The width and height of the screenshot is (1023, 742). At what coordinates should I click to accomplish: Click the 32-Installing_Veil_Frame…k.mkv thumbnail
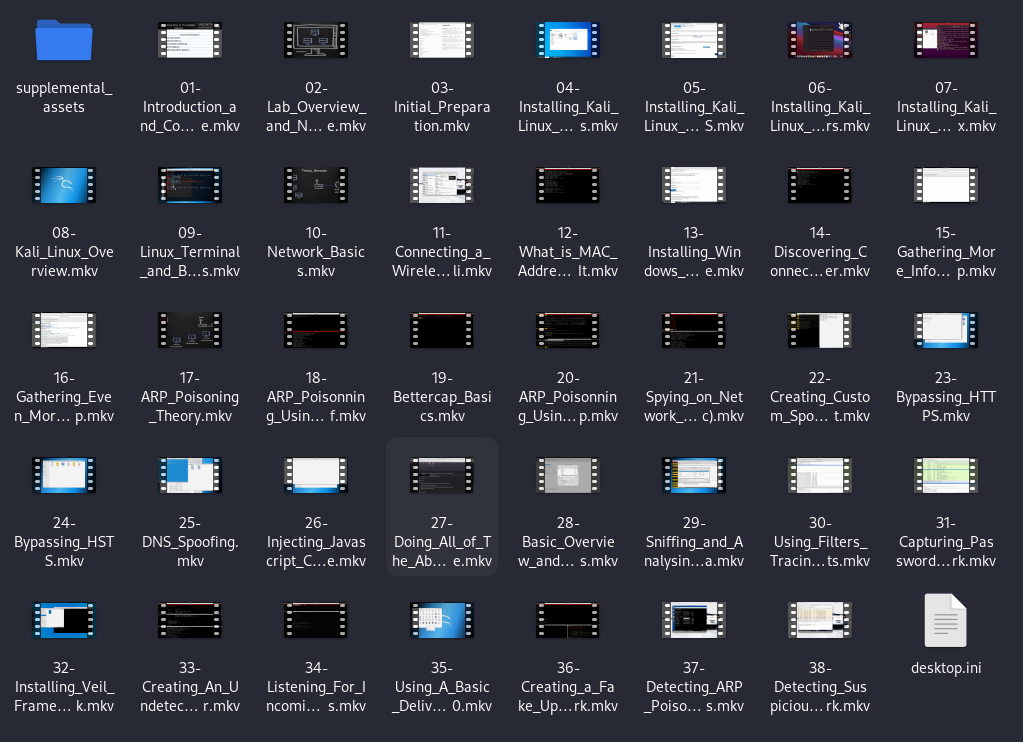pos(64,621)
